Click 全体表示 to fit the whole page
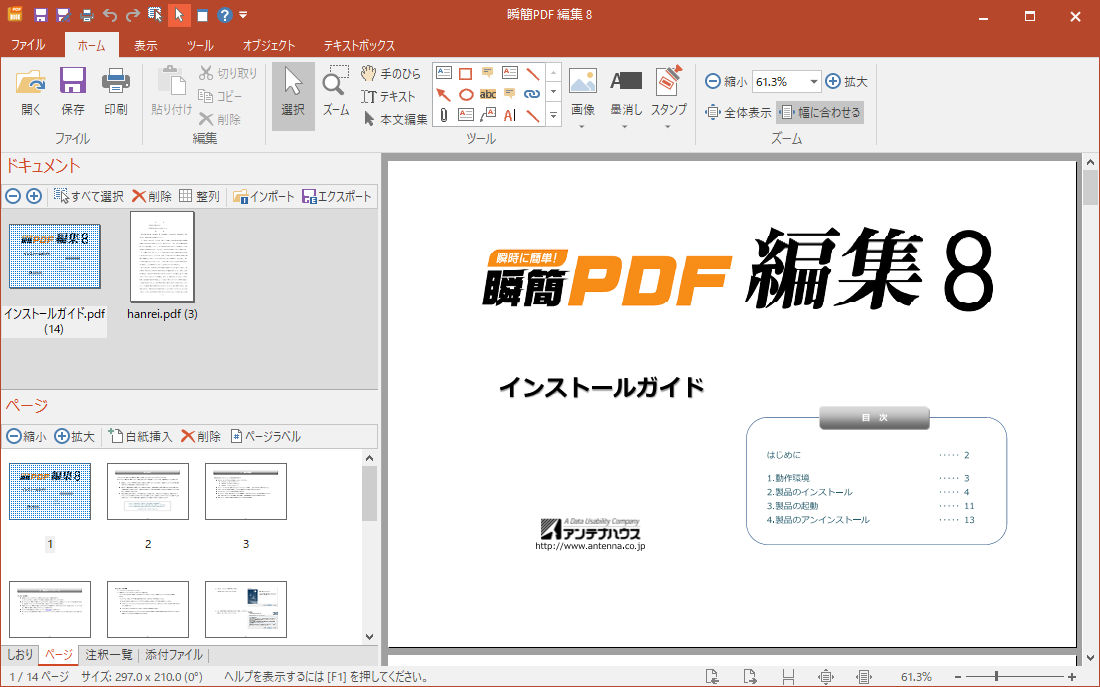 pos(738,112)
